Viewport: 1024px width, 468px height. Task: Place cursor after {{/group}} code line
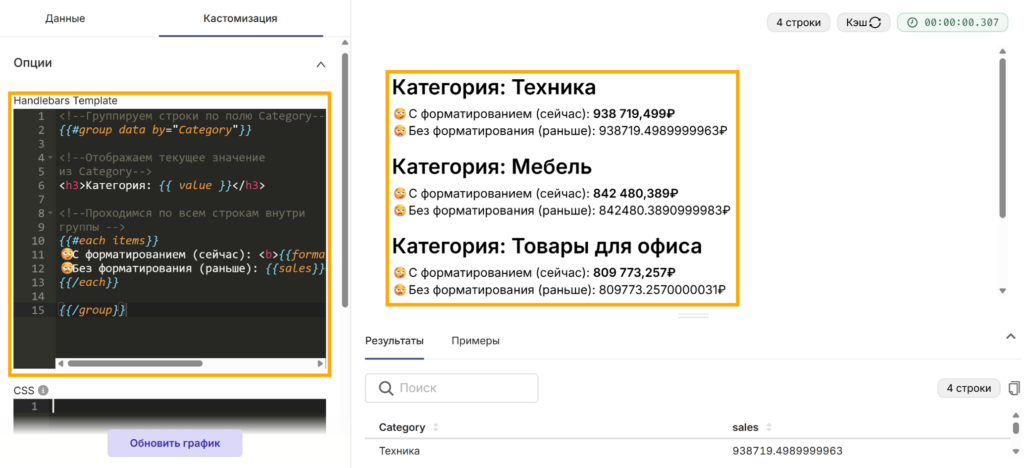tap(127, 310)
